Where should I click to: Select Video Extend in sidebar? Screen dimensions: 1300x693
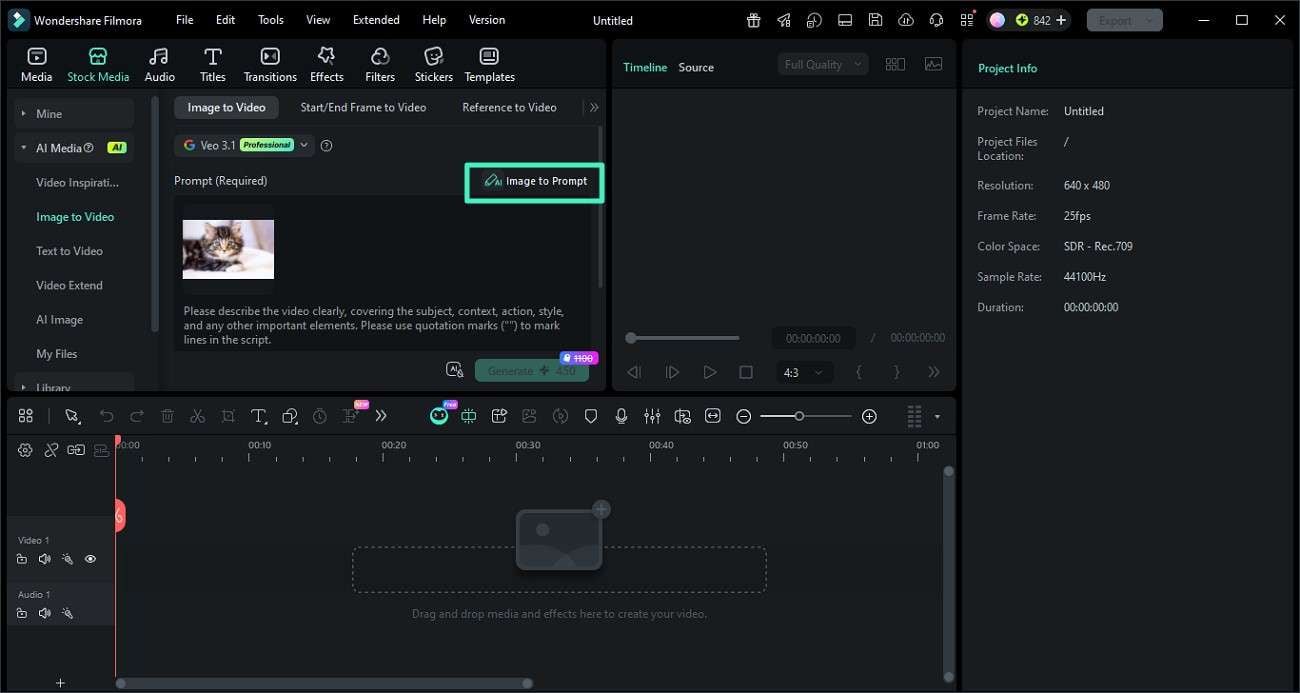pyautogui.click(x=70, y=285)
